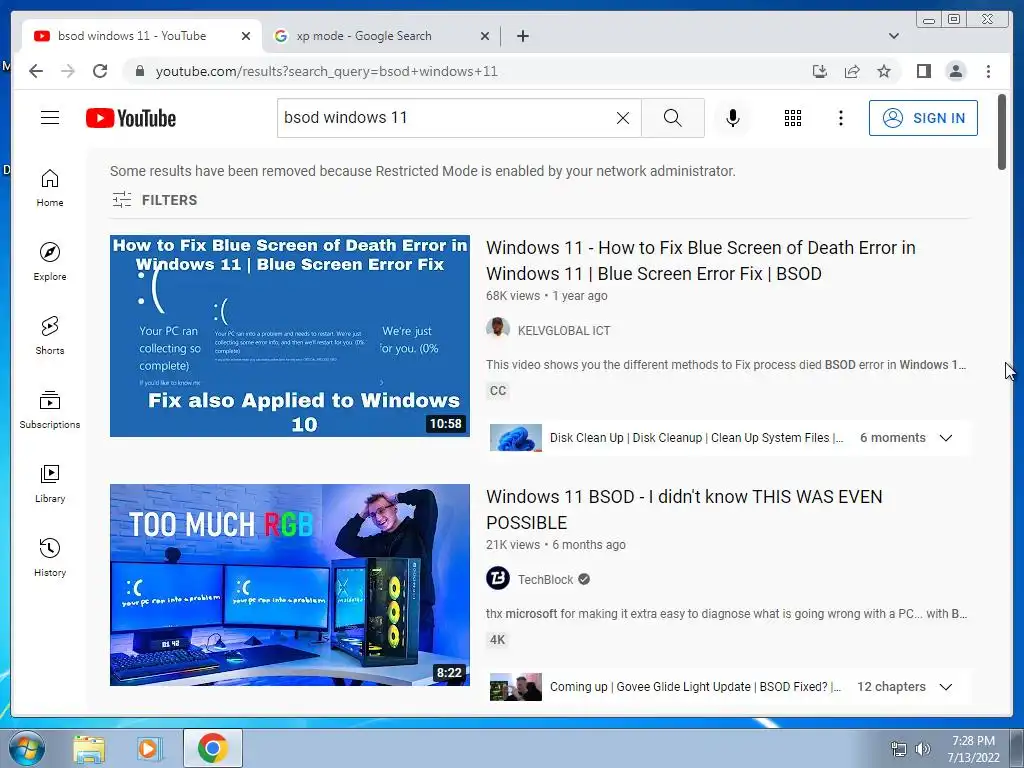1024x768 pixels.
Task: Open YouTube settings three-dot menu
Action: tap(840, 118)
